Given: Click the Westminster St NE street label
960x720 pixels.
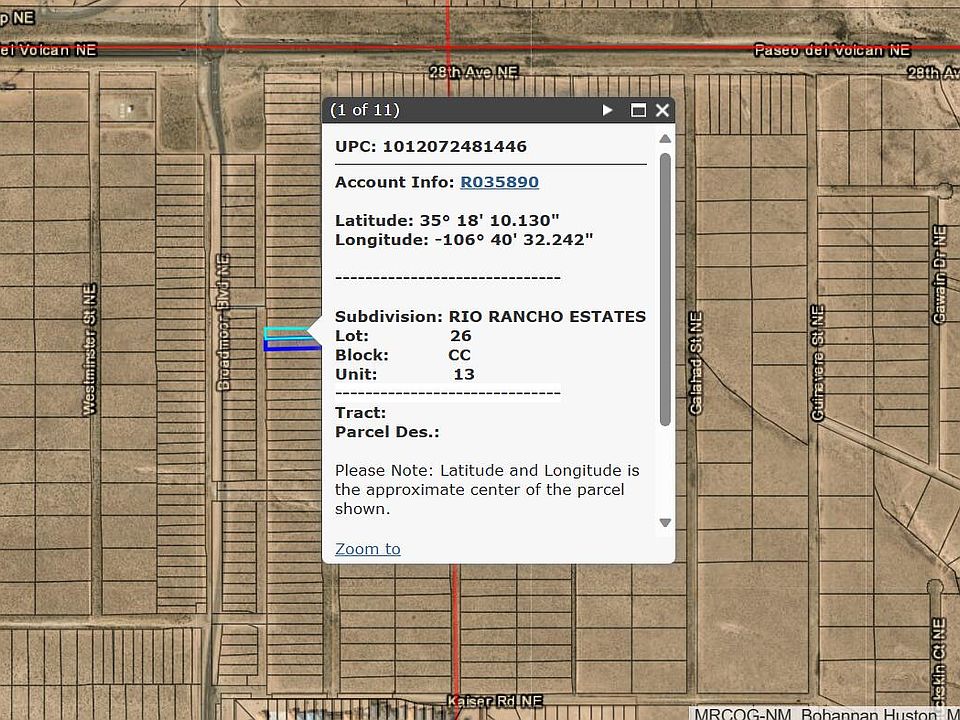Looking at the screenshot, I should point(89,347).
